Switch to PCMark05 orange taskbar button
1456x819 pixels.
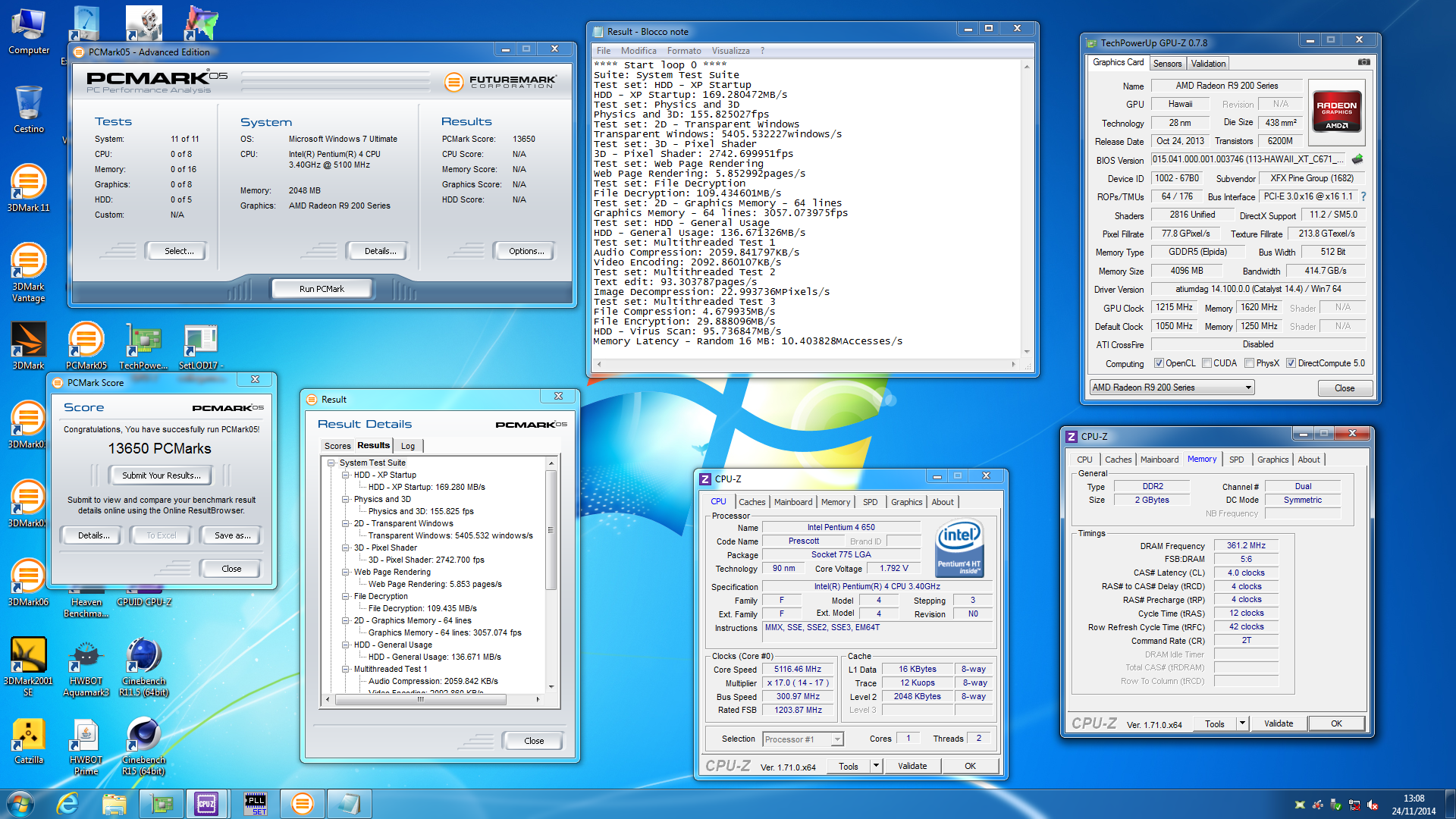pyautogui.click(x=302, y=804)
